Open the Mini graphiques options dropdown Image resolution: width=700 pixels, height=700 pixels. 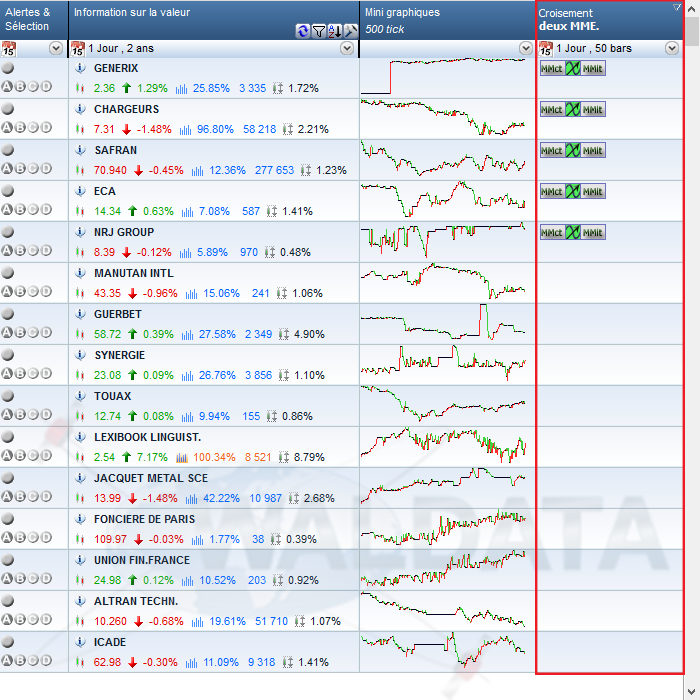pyautogui.click(x=526, y=48)
